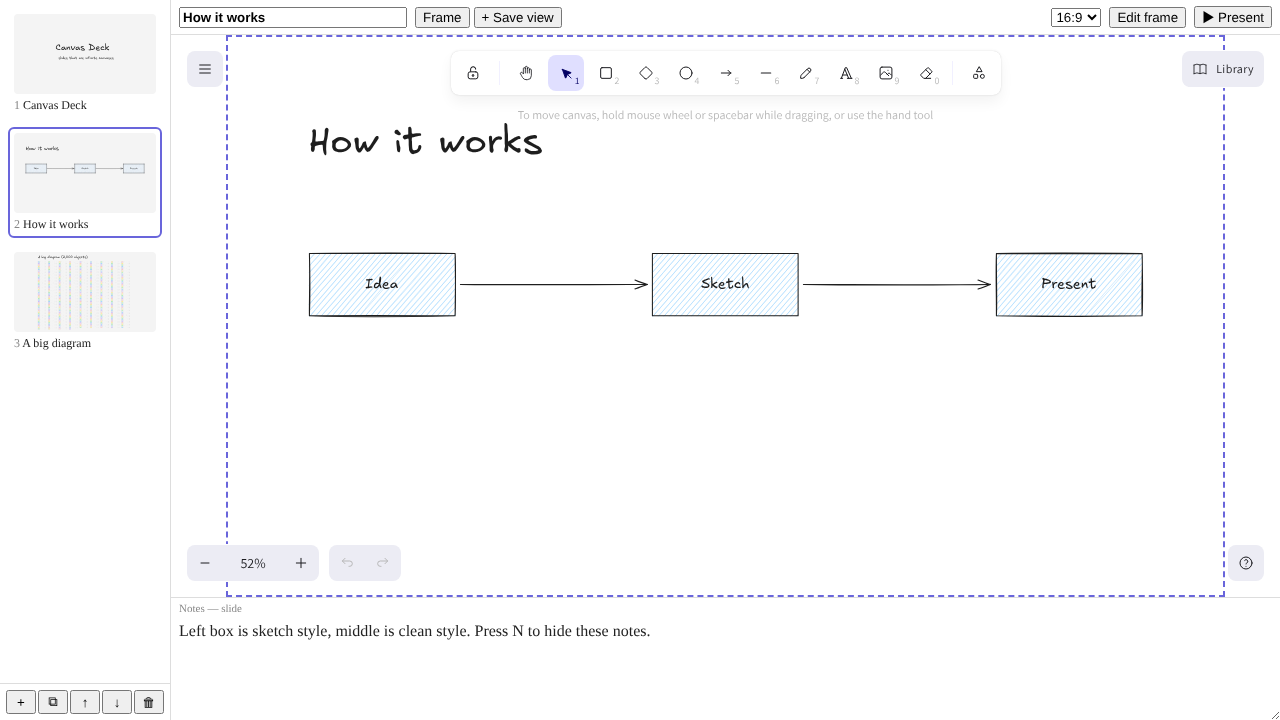Move slide up with arrow button
The height and width of the screenshot is (720, 1280).
click(x=85, y=702)
